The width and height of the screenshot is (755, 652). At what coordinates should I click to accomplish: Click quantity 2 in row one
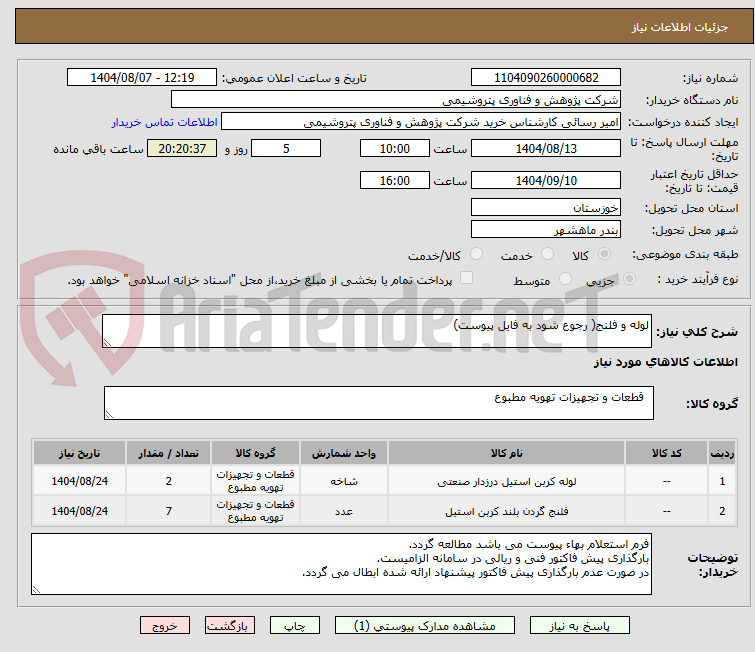[169, 481]
